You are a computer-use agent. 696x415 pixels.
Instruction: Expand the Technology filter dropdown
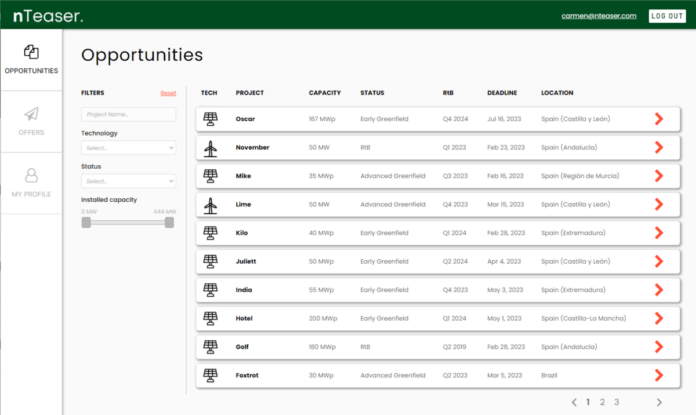[128, 147]
